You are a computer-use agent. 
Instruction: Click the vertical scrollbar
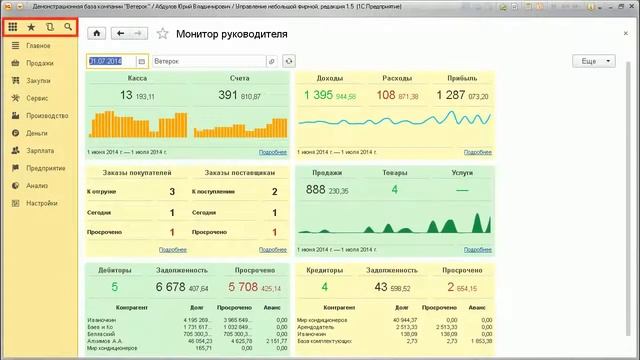(x=629, y=198)
